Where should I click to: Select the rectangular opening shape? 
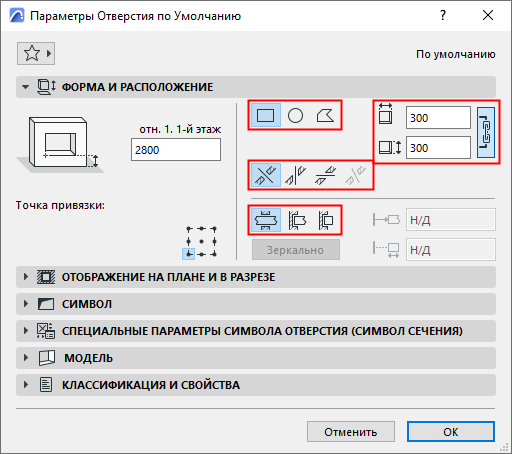[266, 116]
